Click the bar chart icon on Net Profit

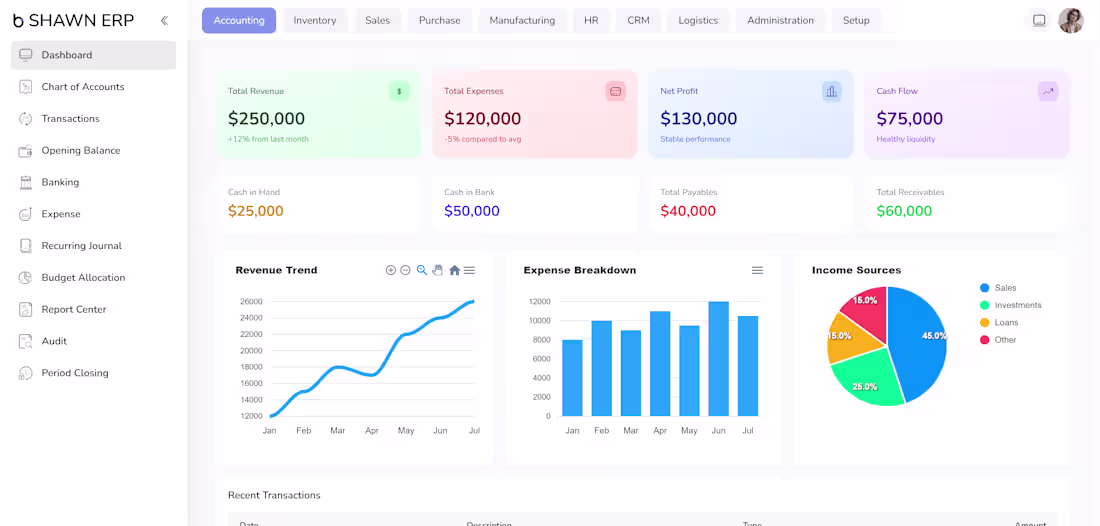pos(831,91)
